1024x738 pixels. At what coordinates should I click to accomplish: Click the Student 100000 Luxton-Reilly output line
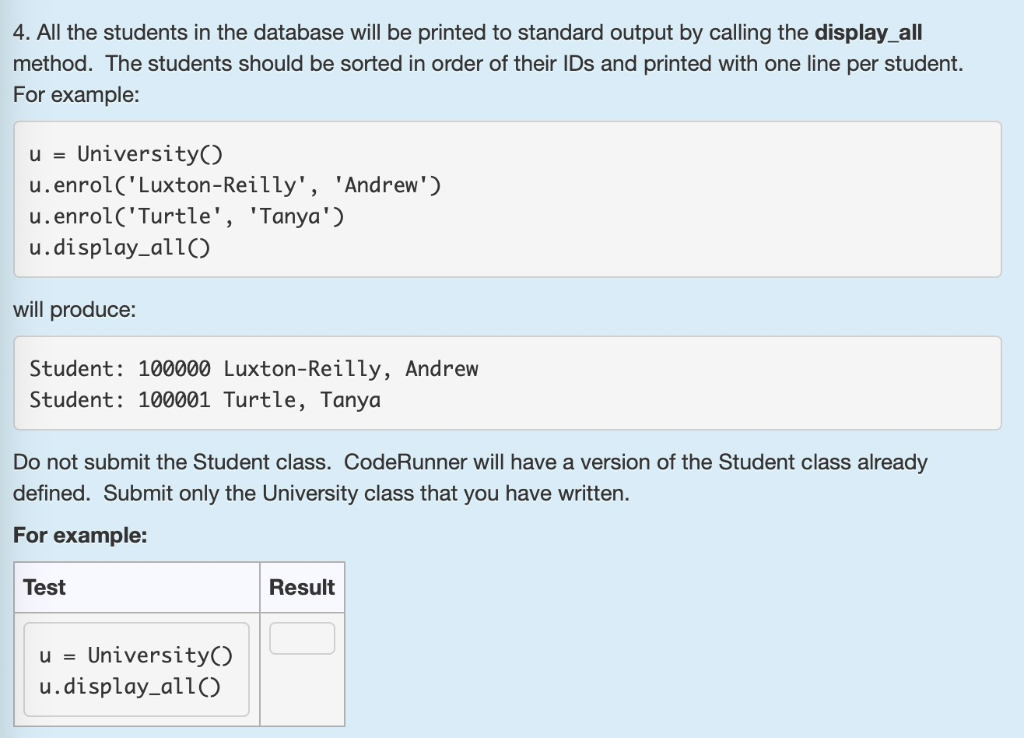tap(253, 368)
